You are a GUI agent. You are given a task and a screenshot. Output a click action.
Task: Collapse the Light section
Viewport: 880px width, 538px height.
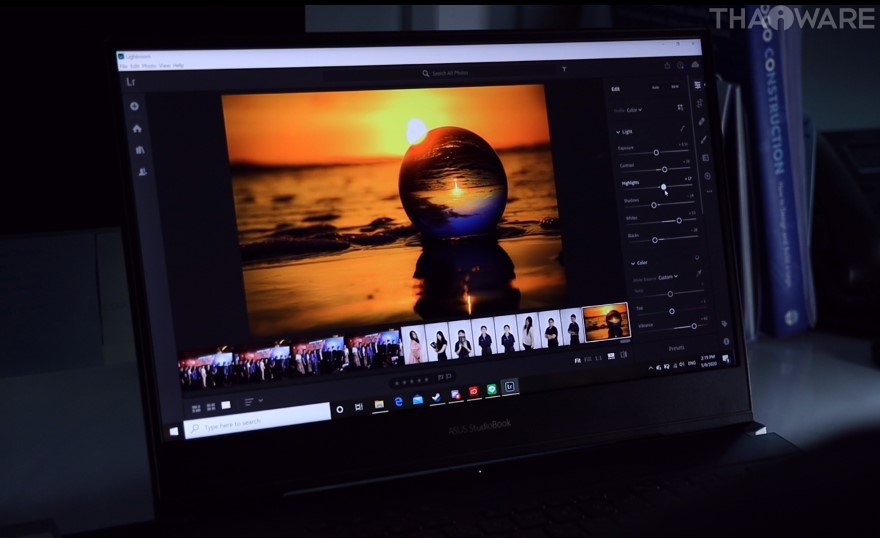click(x=618, y=132)
